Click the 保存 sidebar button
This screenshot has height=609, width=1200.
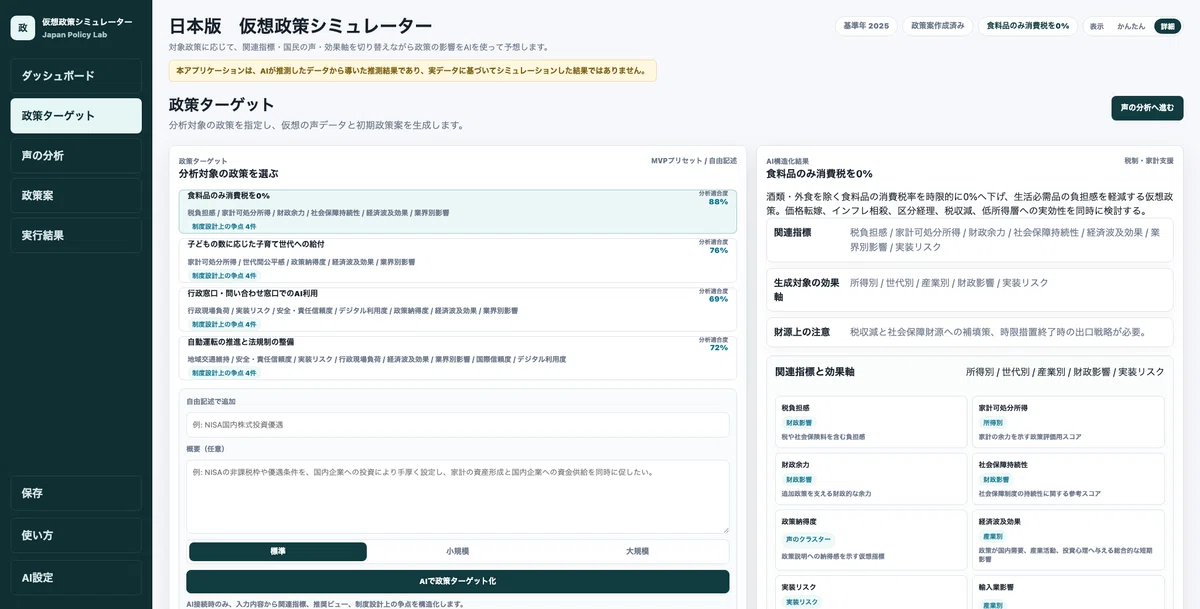76,493
